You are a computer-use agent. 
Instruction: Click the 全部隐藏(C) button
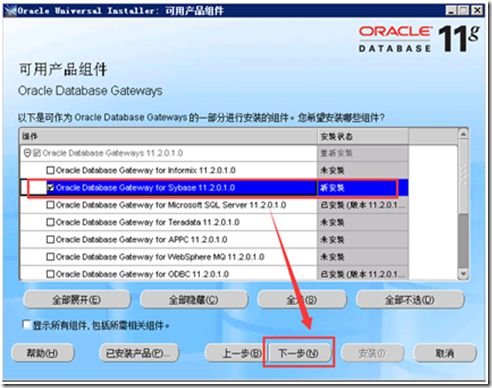(x=194, y=300)
